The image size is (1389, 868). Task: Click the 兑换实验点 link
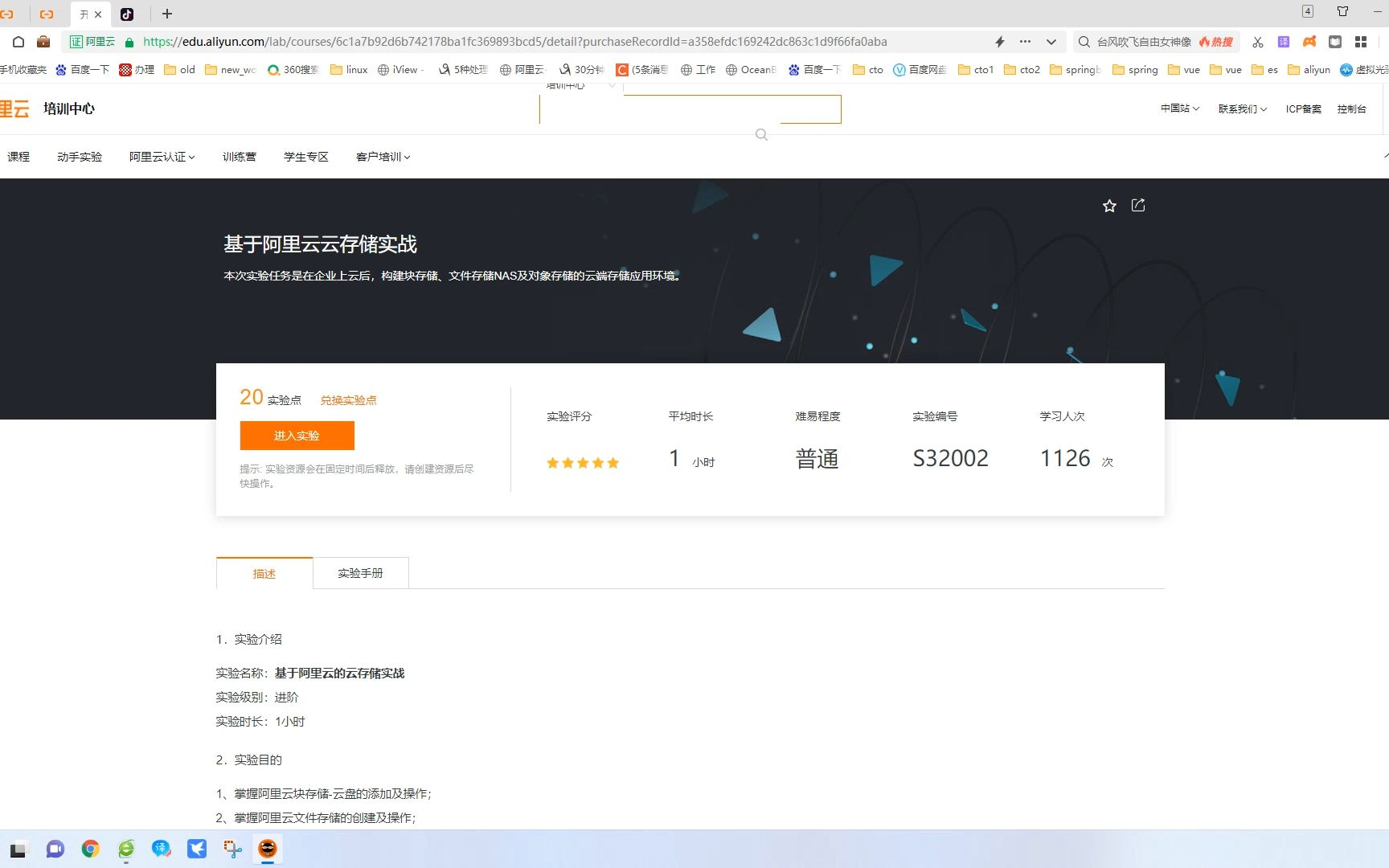pos(349,400)
